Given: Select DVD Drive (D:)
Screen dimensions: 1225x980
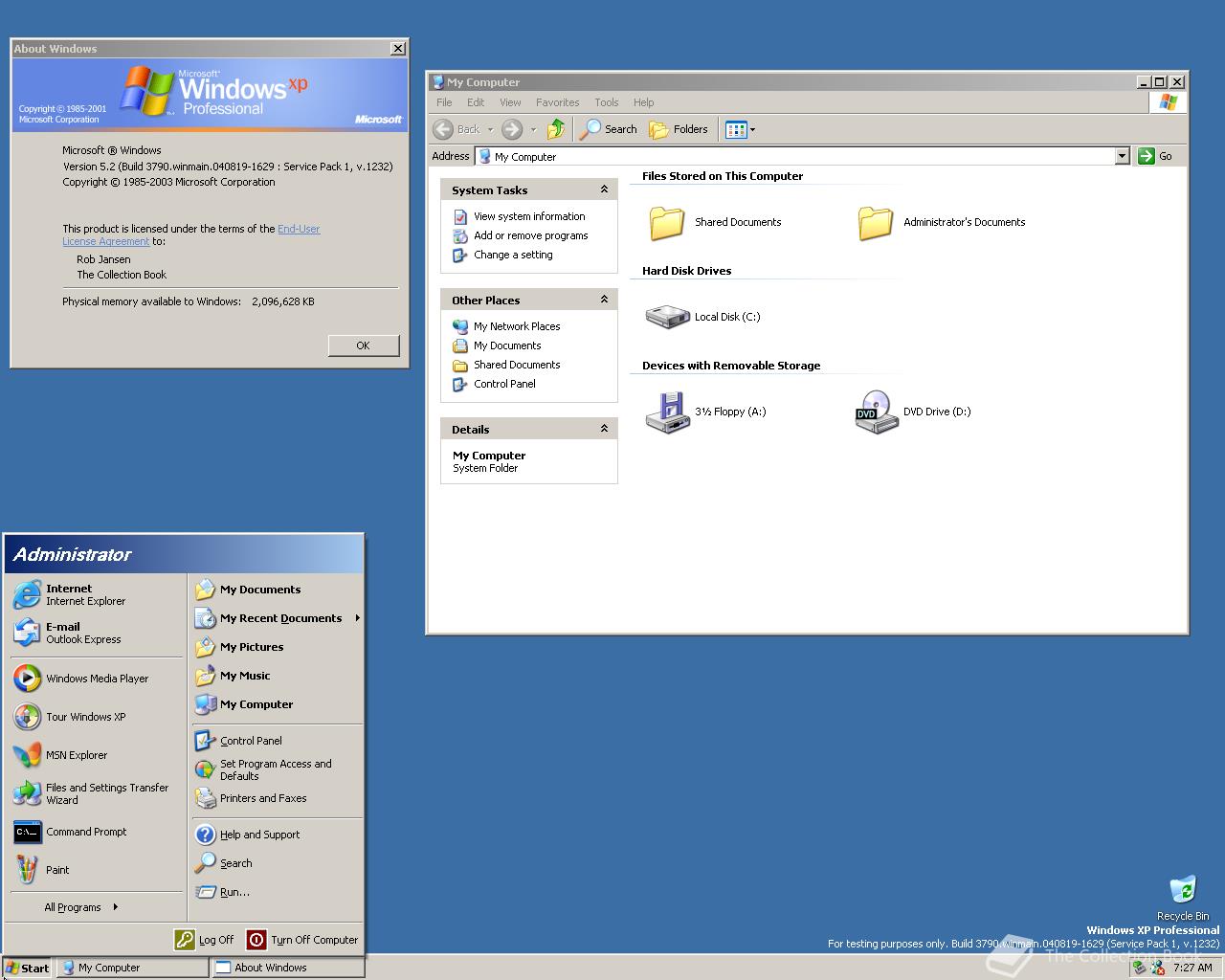Looking at the screenshot, I should click(x=912, y=412).
